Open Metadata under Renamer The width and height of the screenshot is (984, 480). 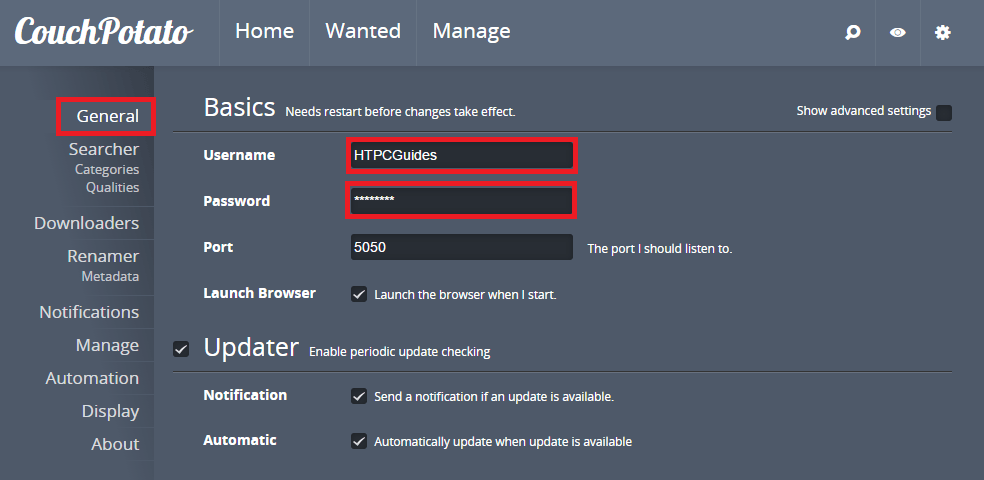click(110, 276)
